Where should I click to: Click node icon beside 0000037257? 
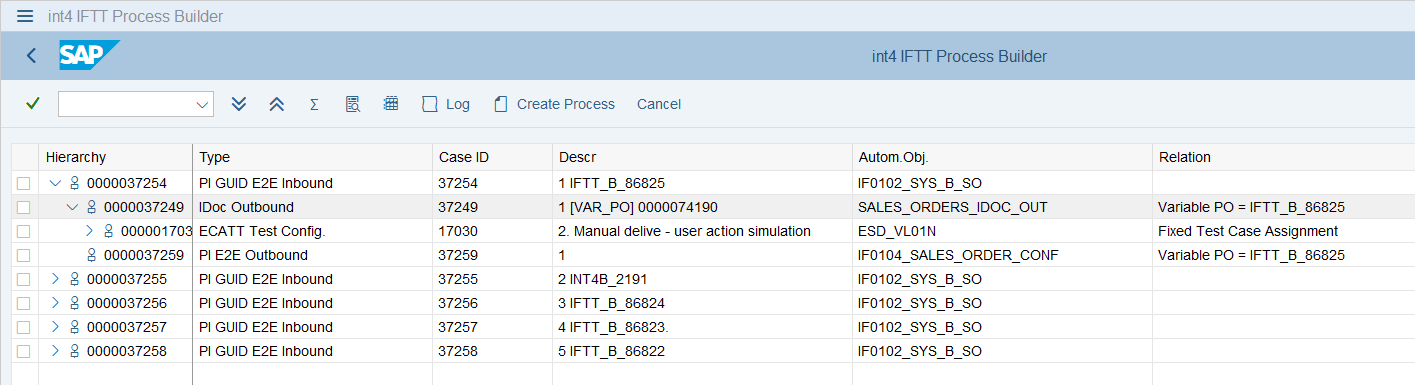(x=74, y=327)
